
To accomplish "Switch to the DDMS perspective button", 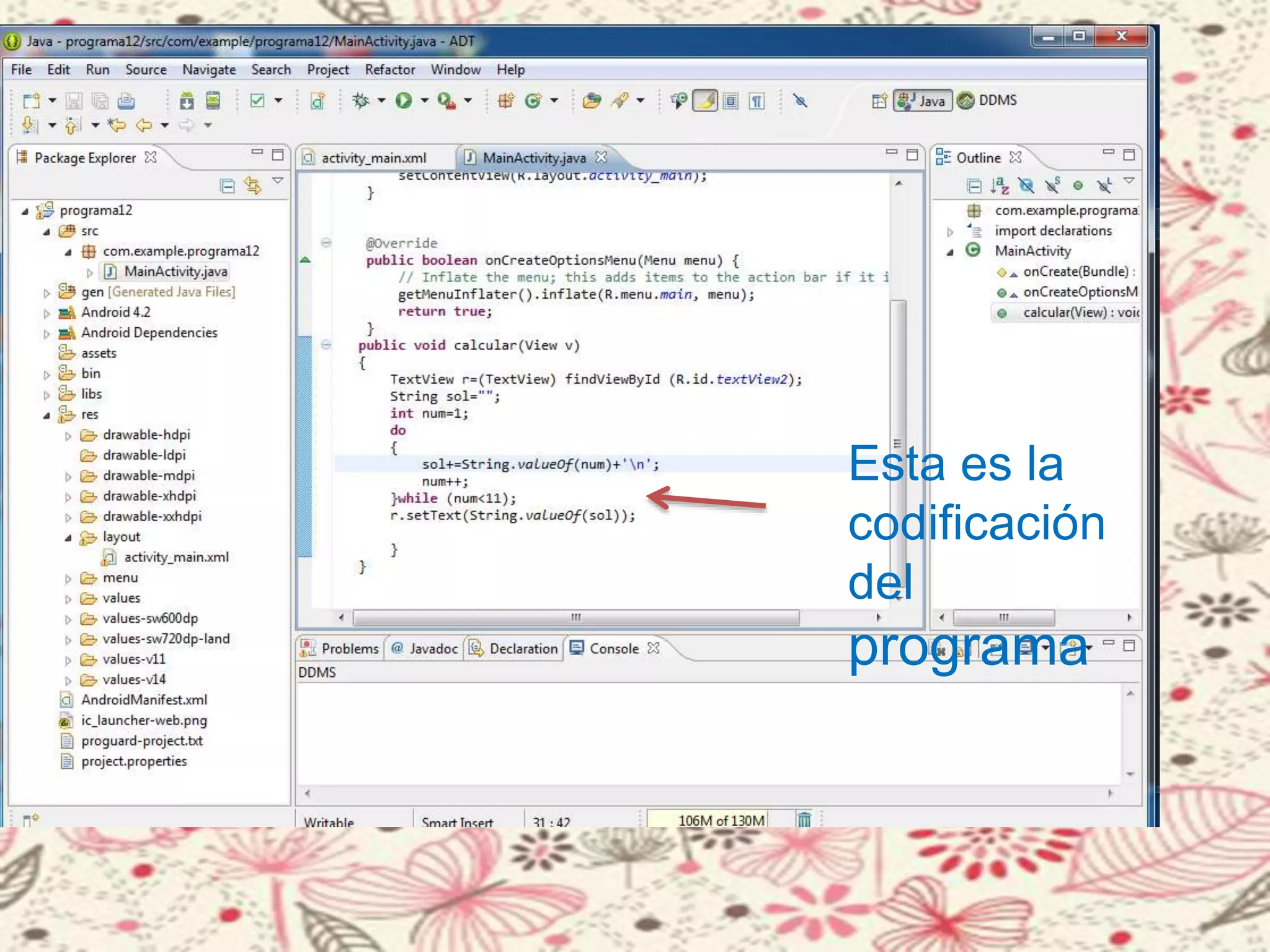I will [x=987, y=100].
